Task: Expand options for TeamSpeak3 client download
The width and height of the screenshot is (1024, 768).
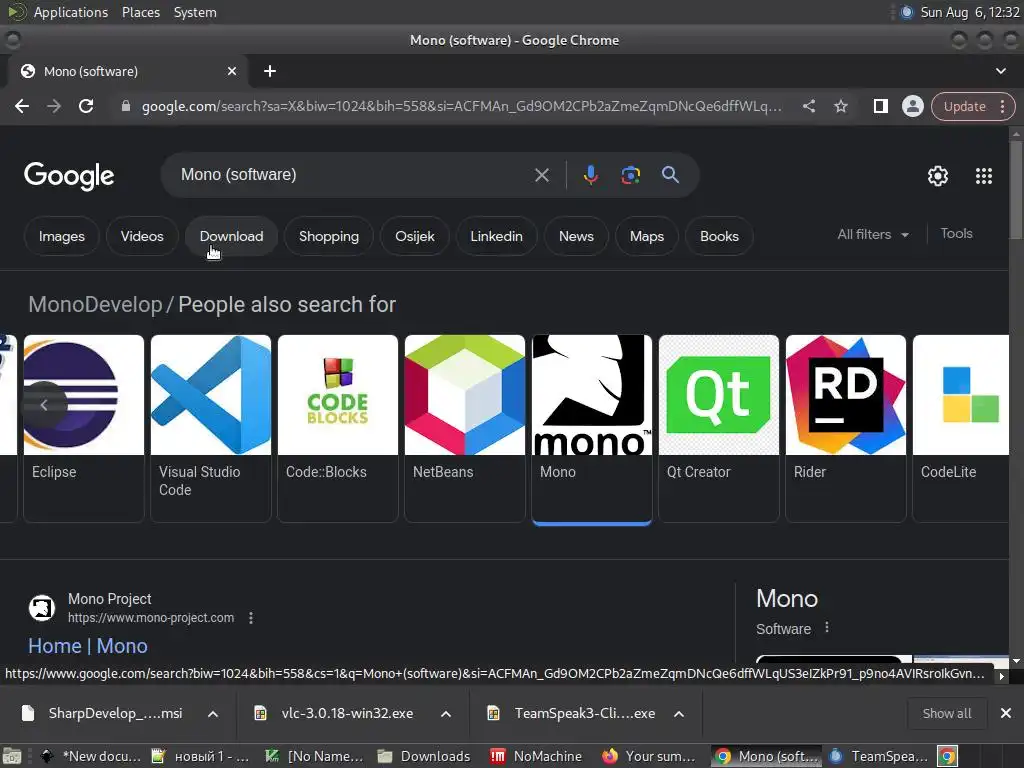Action: [679, 714]
